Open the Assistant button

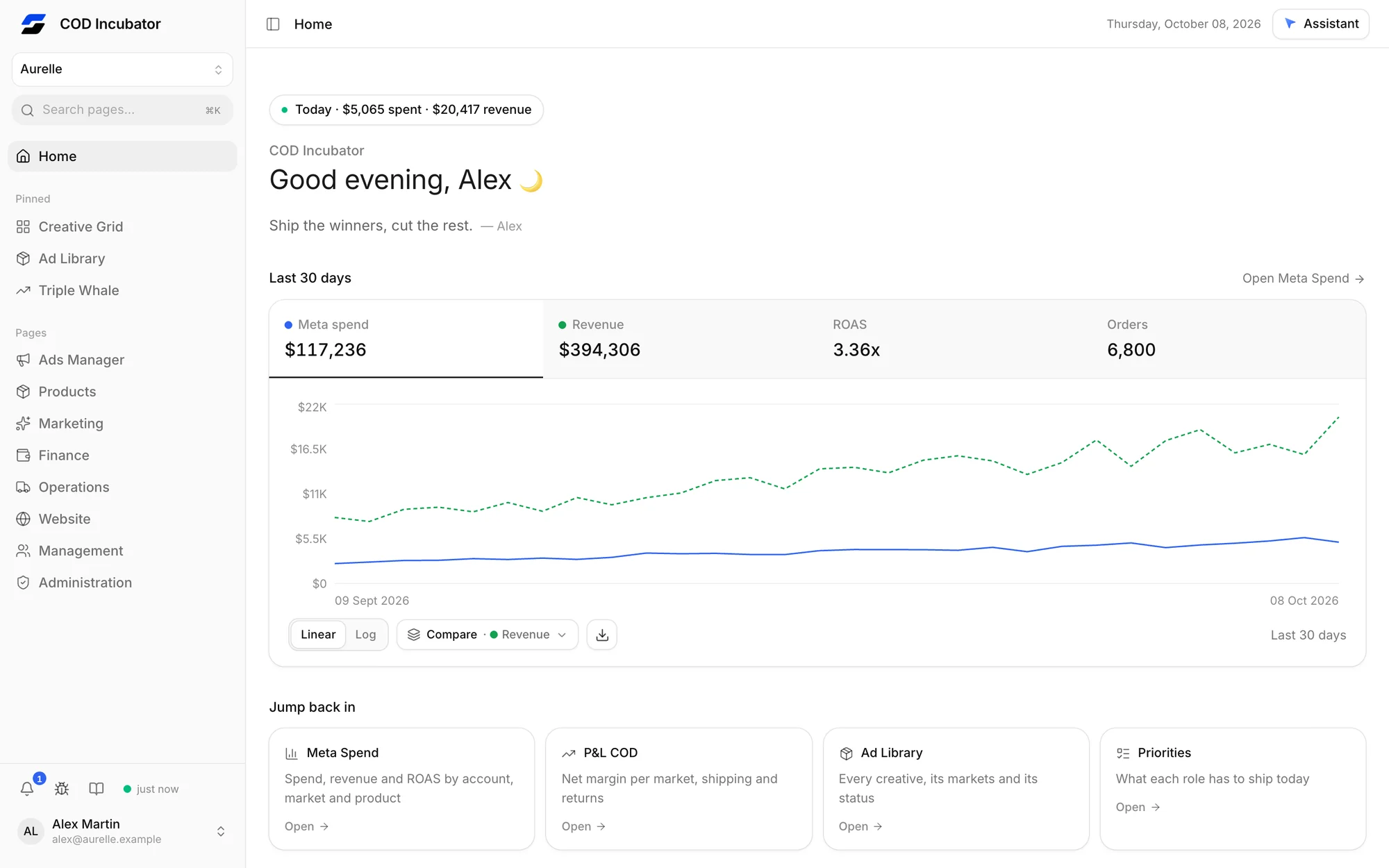[x=1321, y=24]
